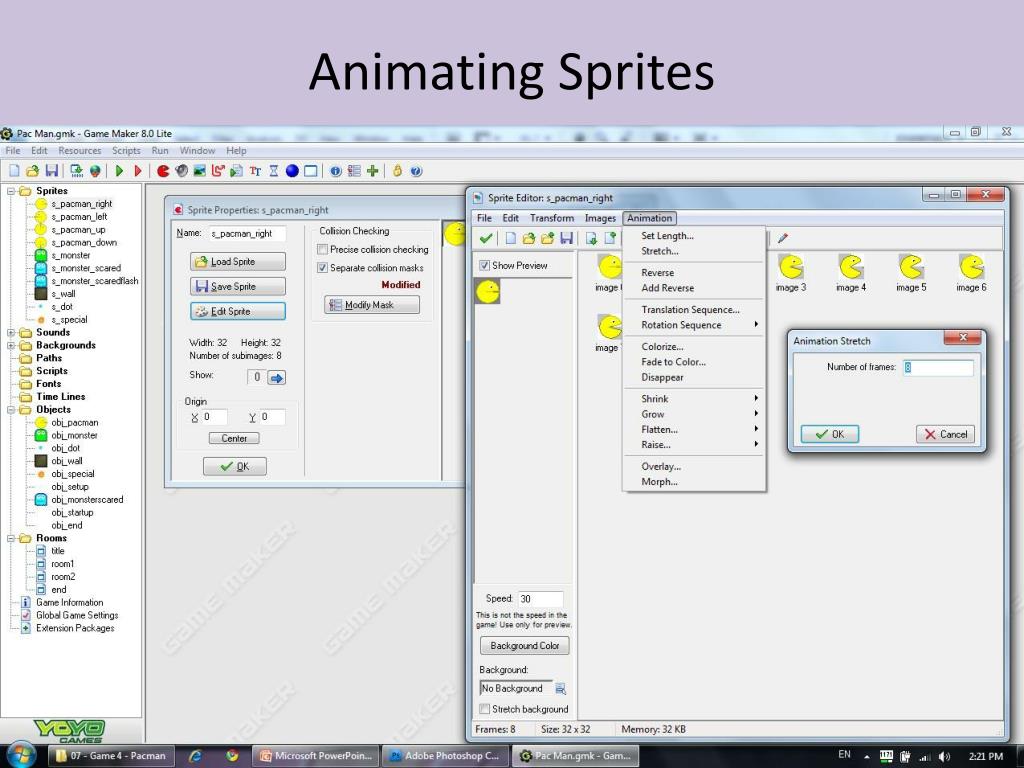Image resolution: width=1024 pixels, height=768 pixels.
Task: Create a sound with the speaker icon
Action: [182, 171]
